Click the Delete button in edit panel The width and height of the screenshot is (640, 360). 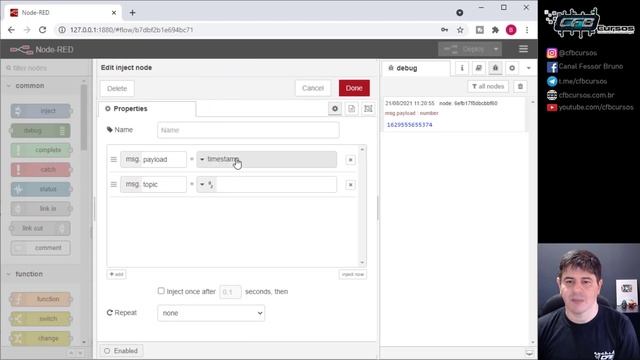(117, 89)
